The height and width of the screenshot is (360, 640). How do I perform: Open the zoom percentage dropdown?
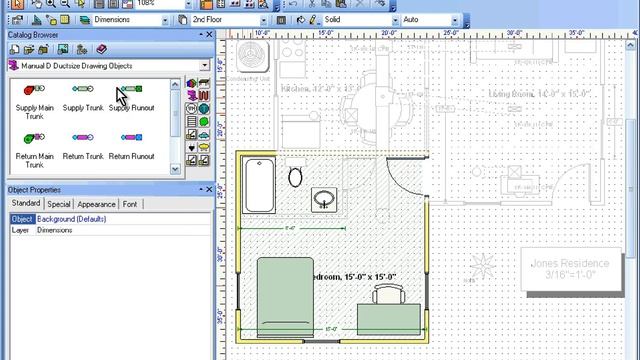tap(188, 4)
